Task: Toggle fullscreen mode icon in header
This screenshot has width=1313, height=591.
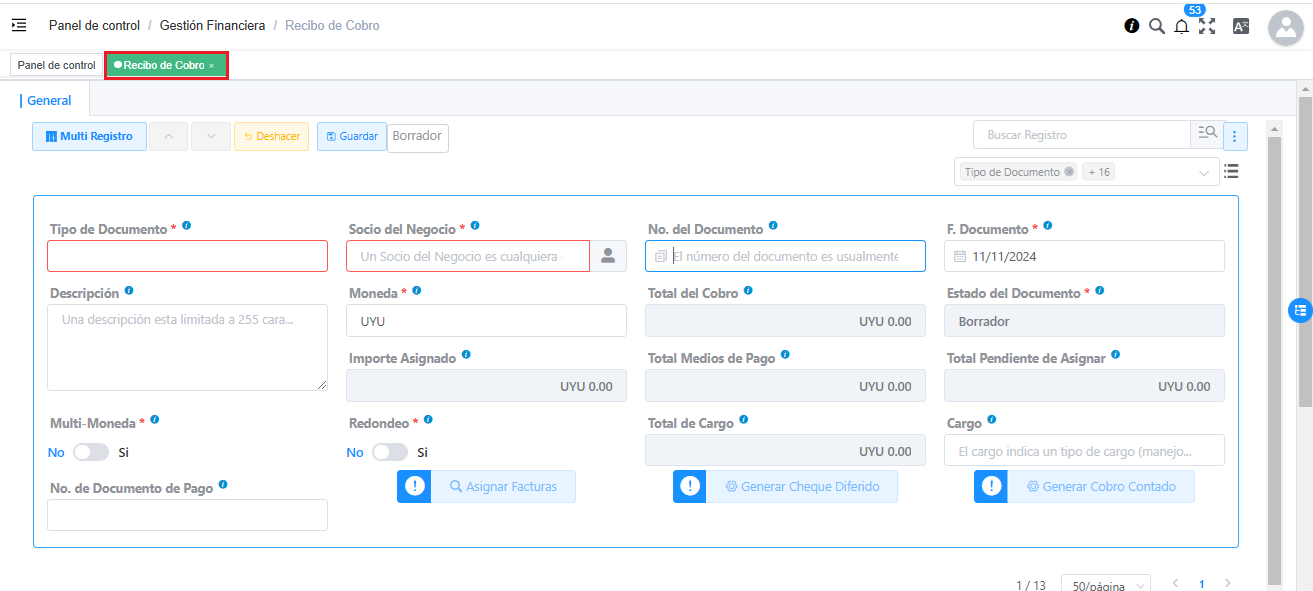Action: pos(1207,26)
